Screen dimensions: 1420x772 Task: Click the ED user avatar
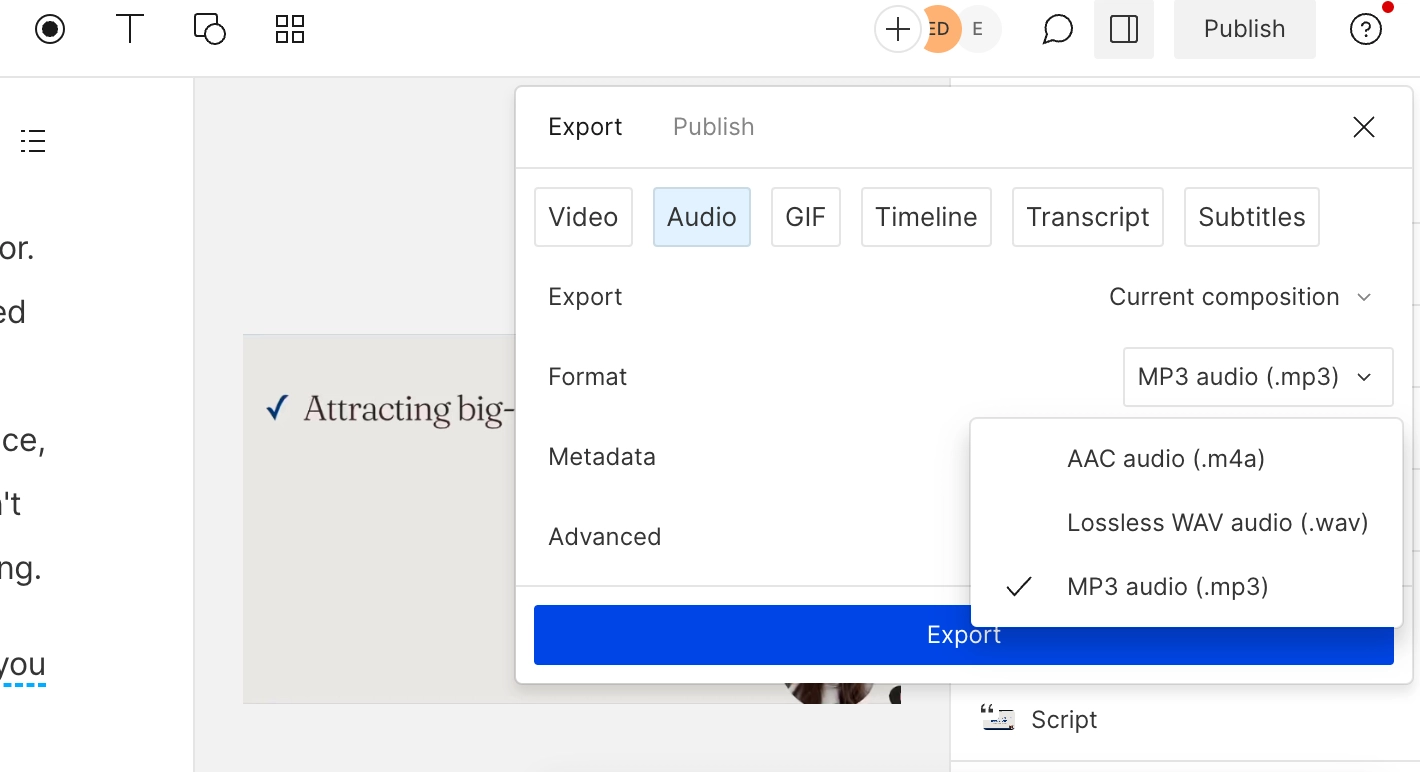pyautogui.click(x=942, y=29)
